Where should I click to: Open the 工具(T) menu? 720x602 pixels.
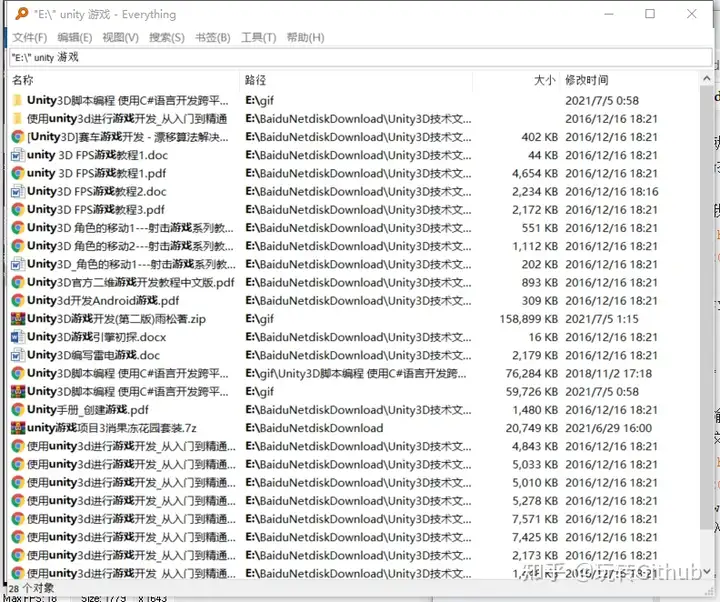259,37
